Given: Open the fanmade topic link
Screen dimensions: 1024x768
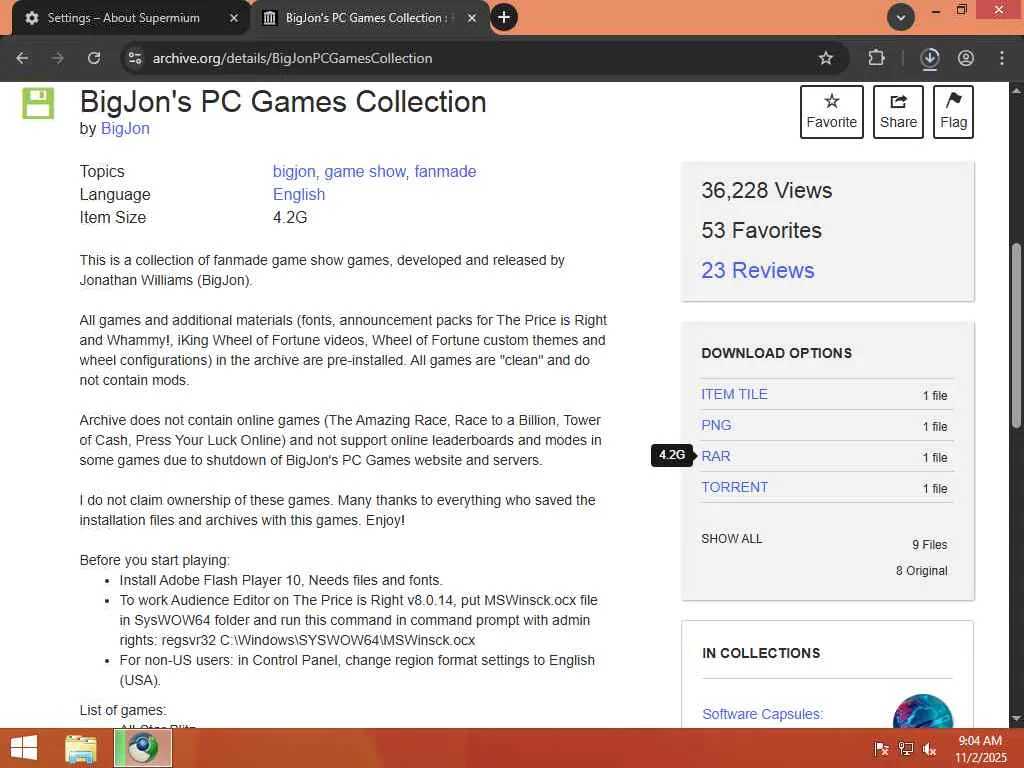Looking at the screenshot, I should coord(445,172).
